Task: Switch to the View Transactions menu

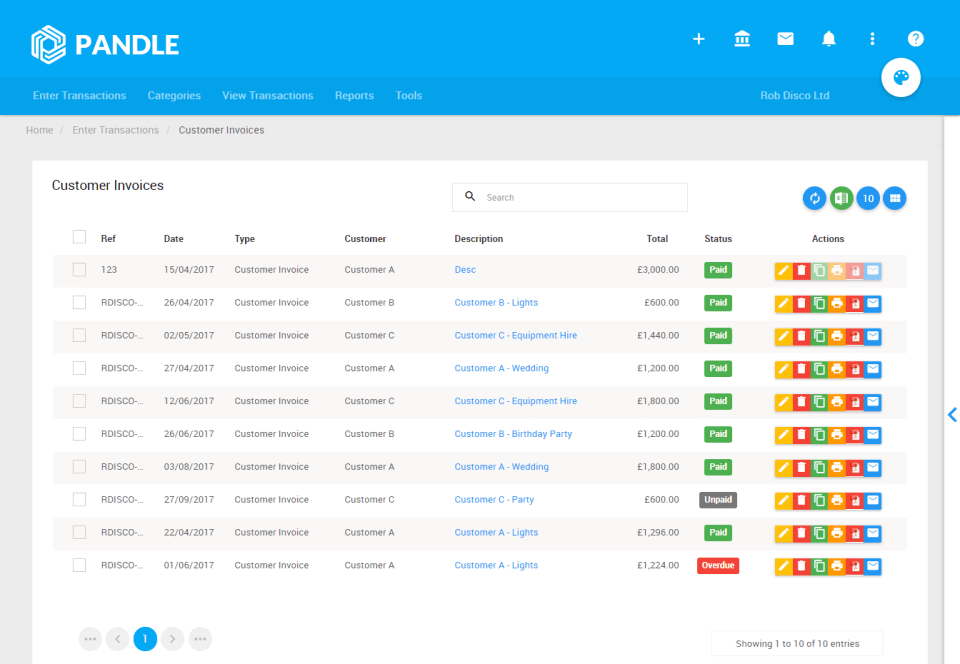Action: click(x=267, y=95)
